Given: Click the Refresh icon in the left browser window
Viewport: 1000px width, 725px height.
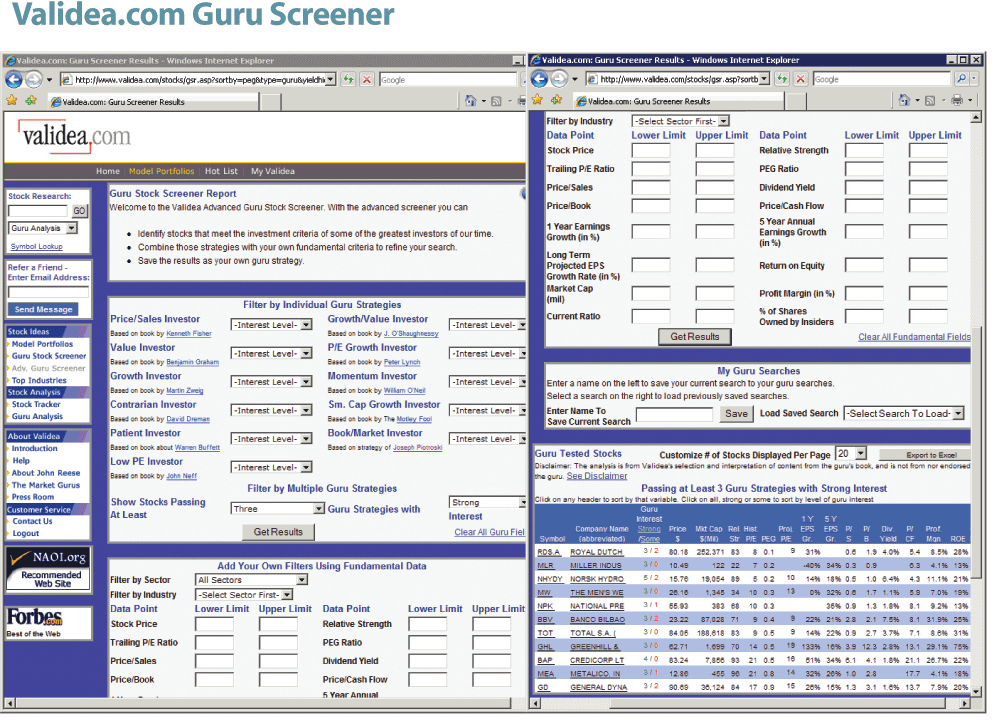Looking at the screenshot, I should tap(348, 79).
